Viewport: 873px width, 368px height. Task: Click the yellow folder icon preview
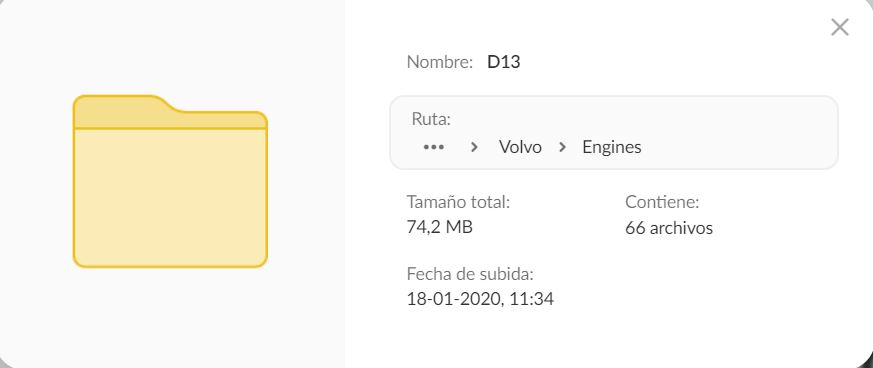pyautogui.click(x=170, y=181)
